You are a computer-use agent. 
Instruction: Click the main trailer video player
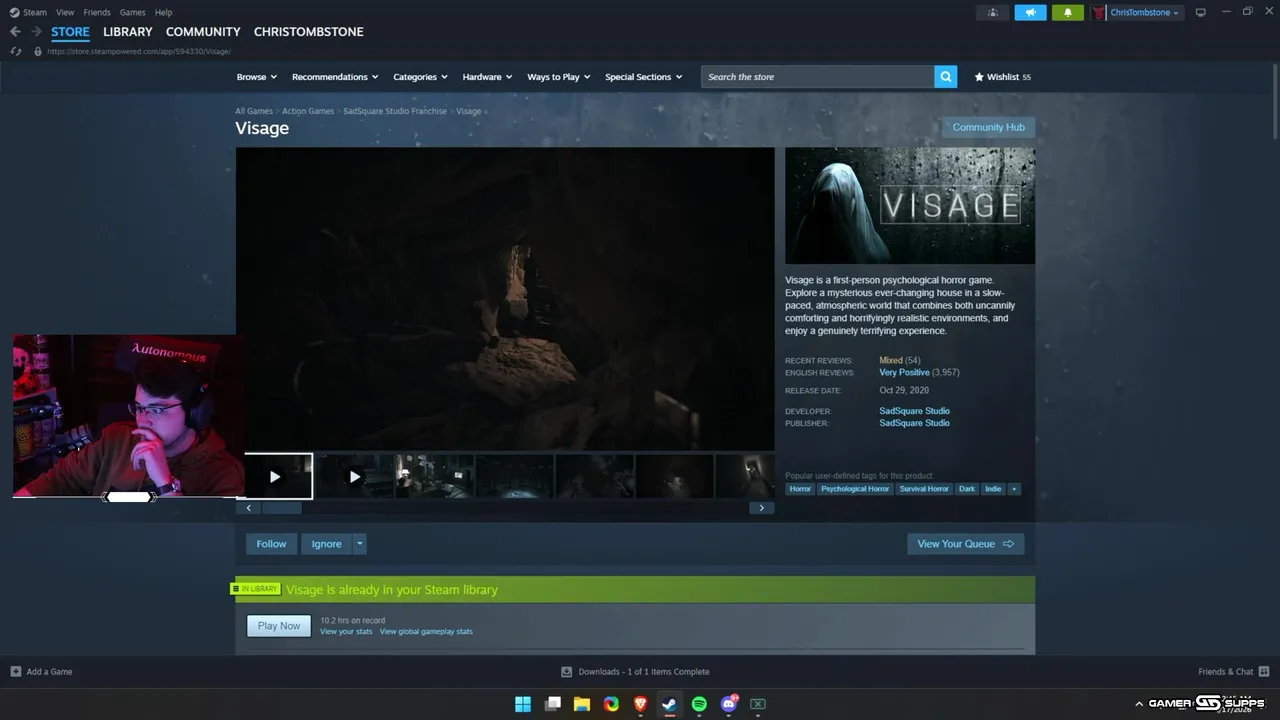point(505,299)
